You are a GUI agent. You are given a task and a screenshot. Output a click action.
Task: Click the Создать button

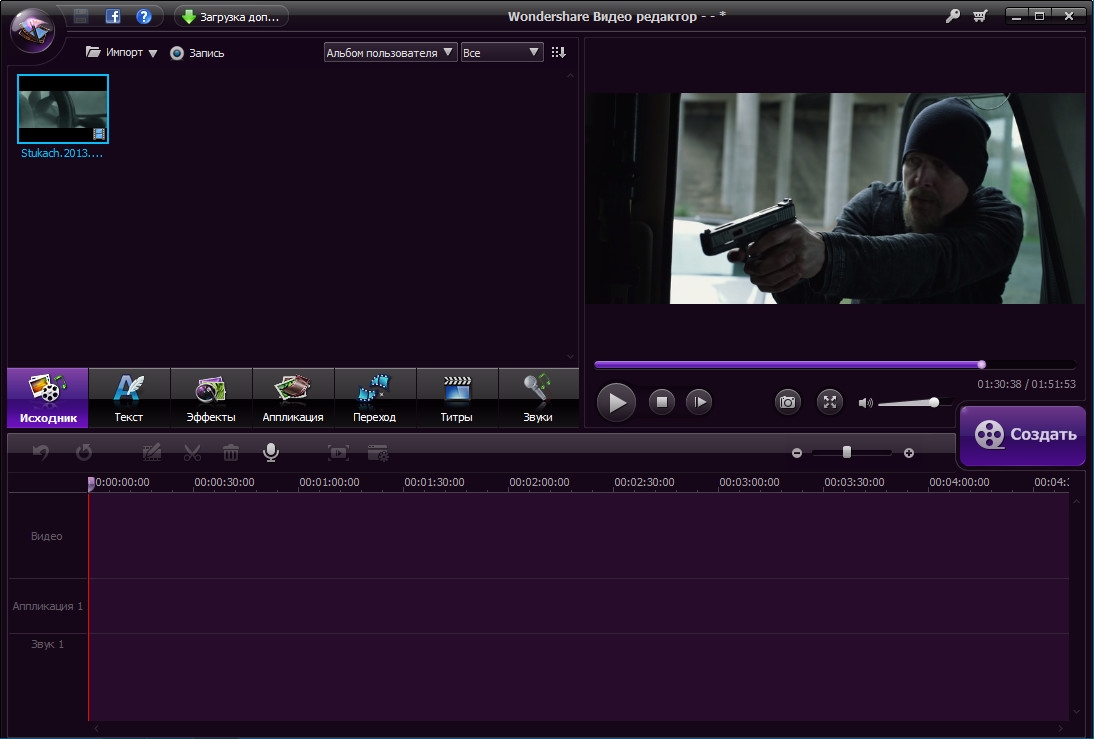[x=1022, y=435]
